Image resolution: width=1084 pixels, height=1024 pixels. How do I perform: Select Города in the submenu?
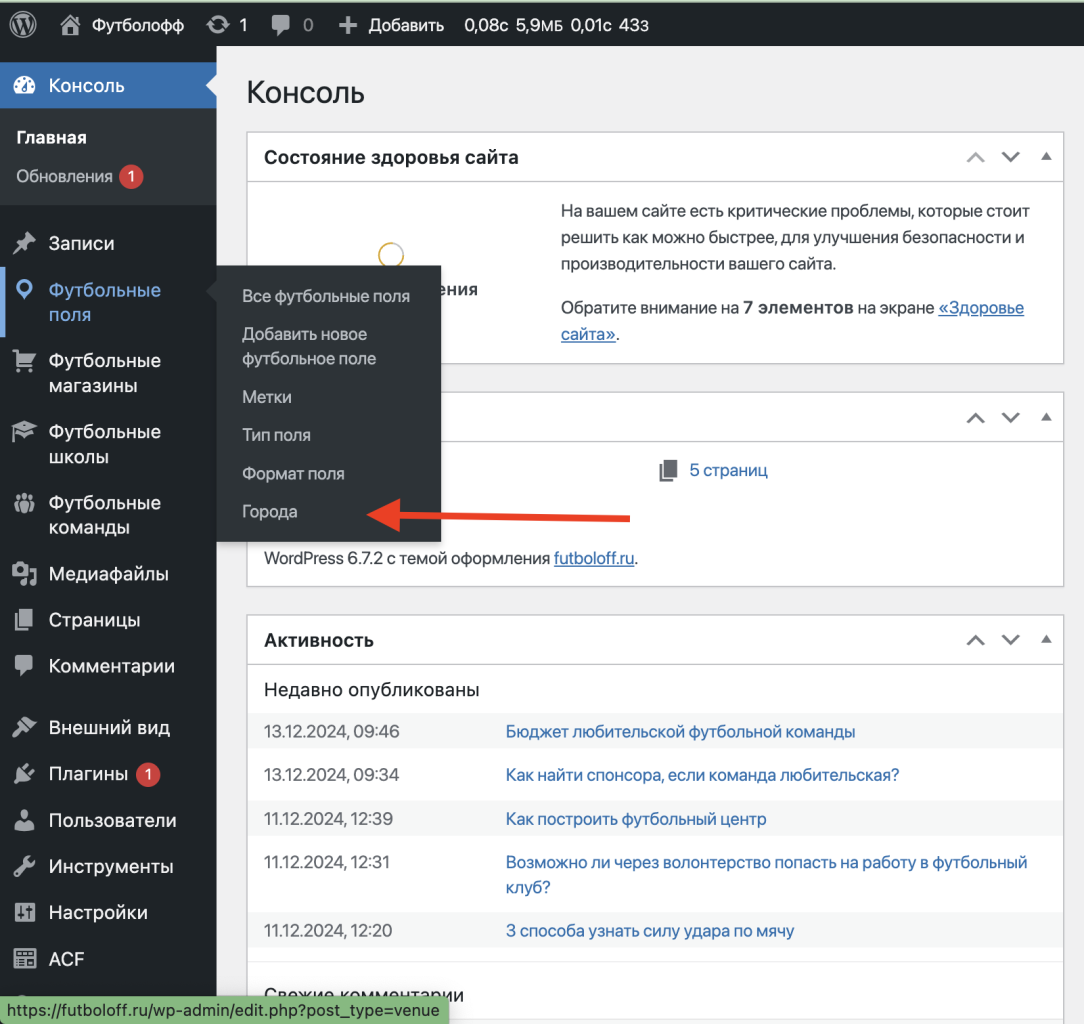pos(270,512)
